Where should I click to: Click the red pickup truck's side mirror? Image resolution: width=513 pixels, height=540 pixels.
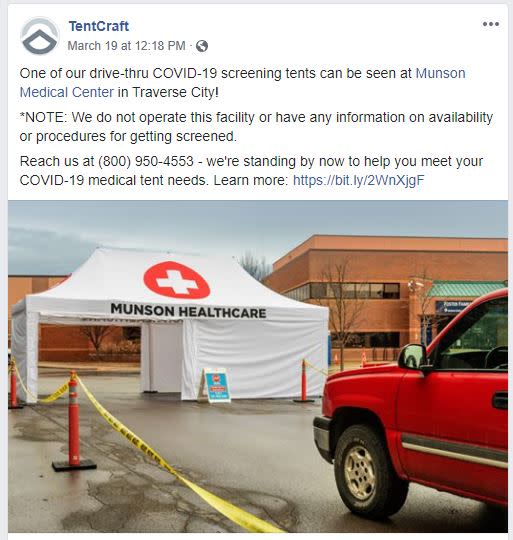(412, 357)
